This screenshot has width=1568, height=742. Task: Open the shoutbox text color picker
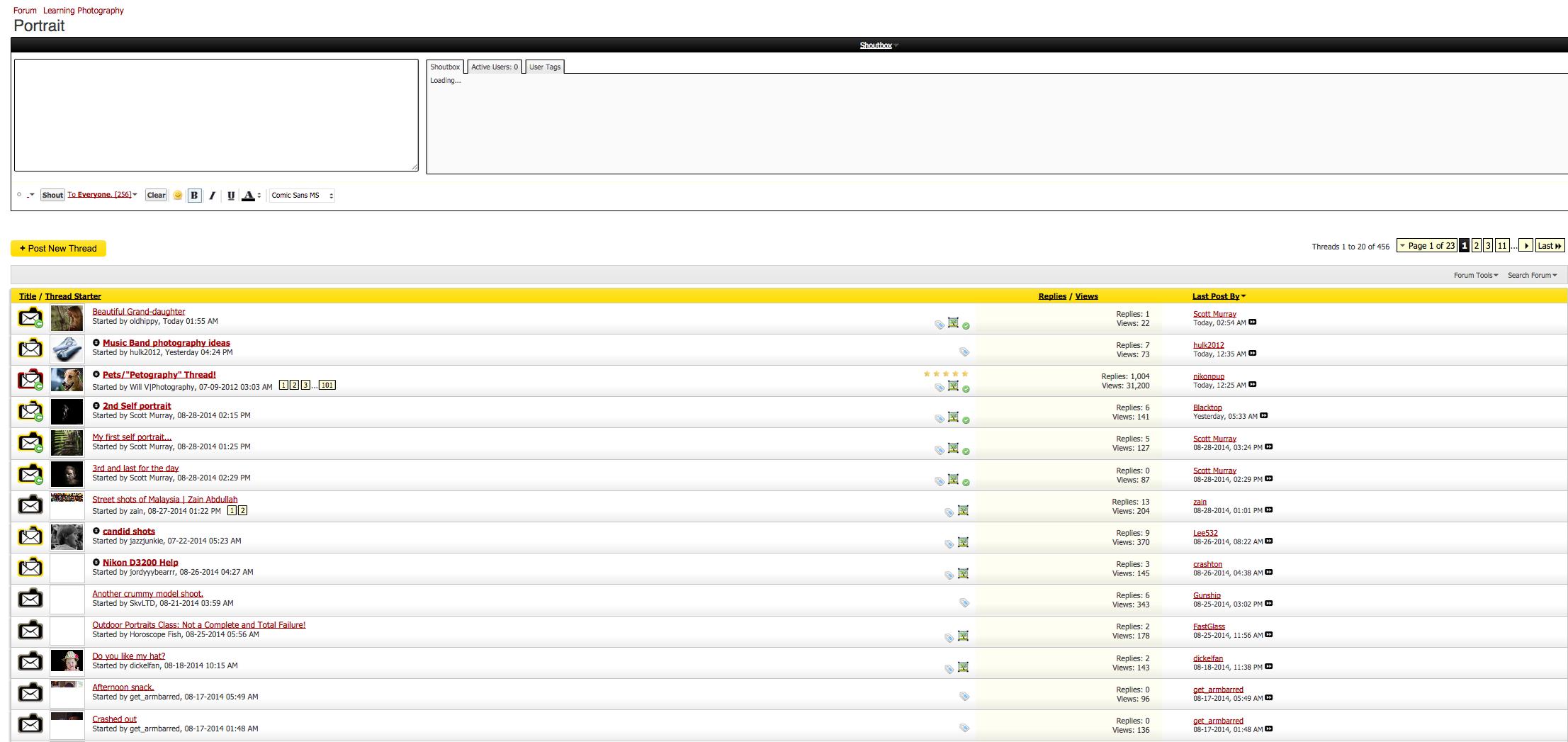249,196
